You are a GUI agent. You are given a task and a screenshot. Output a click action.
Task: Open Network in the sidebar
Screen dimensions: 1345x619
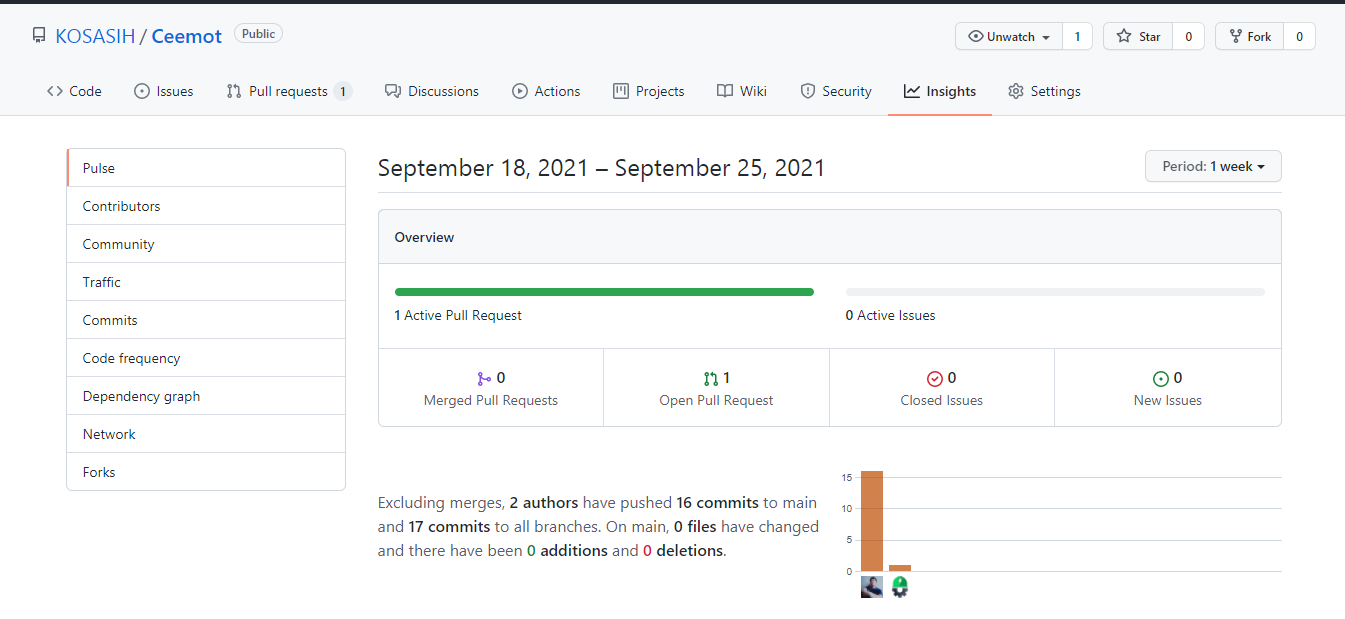pyautogui.click(x=206, y=434)
